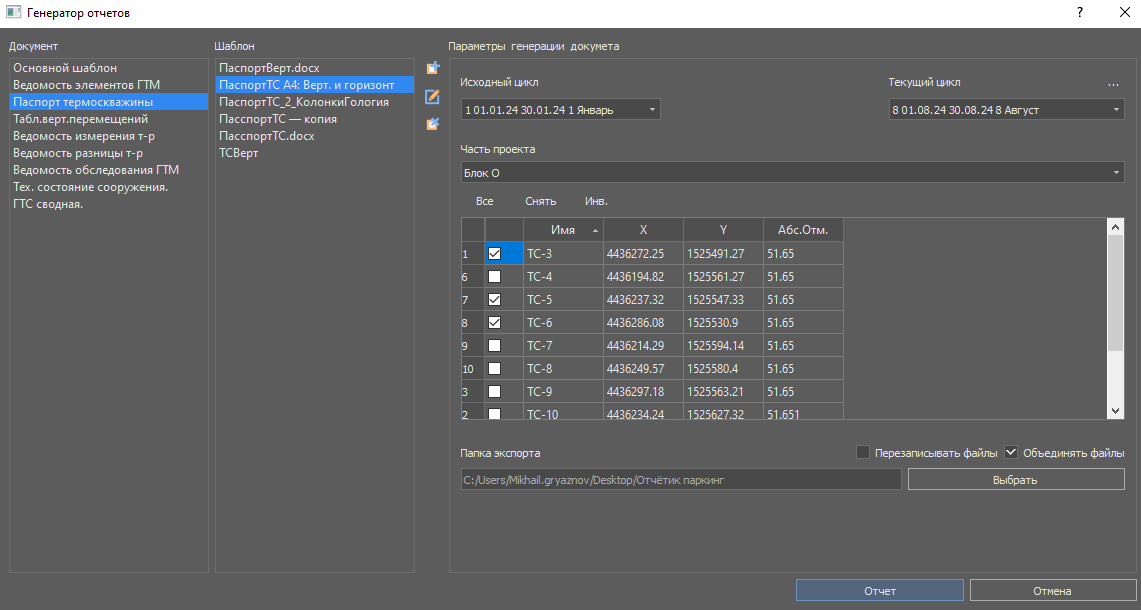Click the table scrollbar down arrow
1141x610 pixels.
[1116, 411]
